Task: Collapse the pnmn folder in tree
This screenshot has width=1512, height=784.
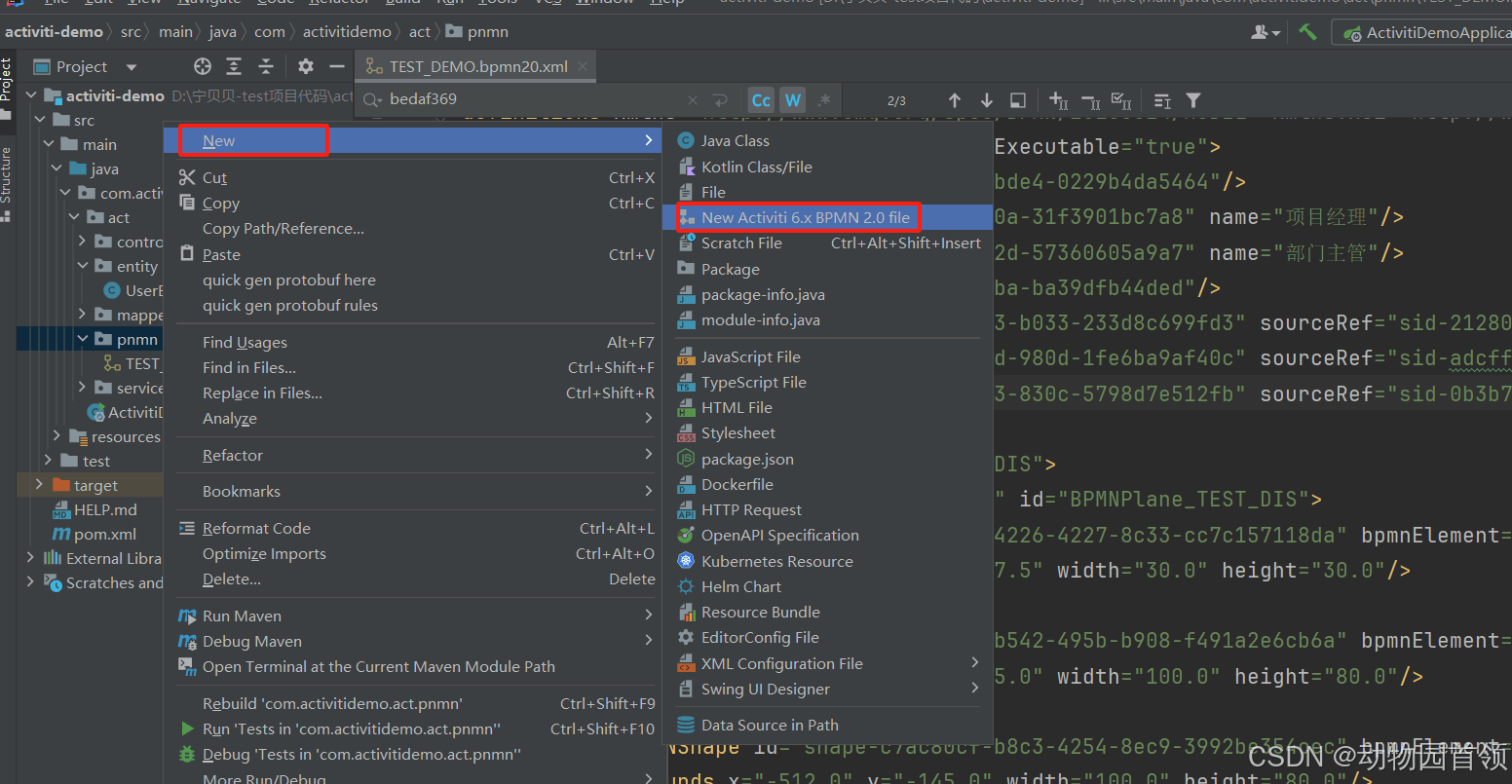Action: (84, 340)
